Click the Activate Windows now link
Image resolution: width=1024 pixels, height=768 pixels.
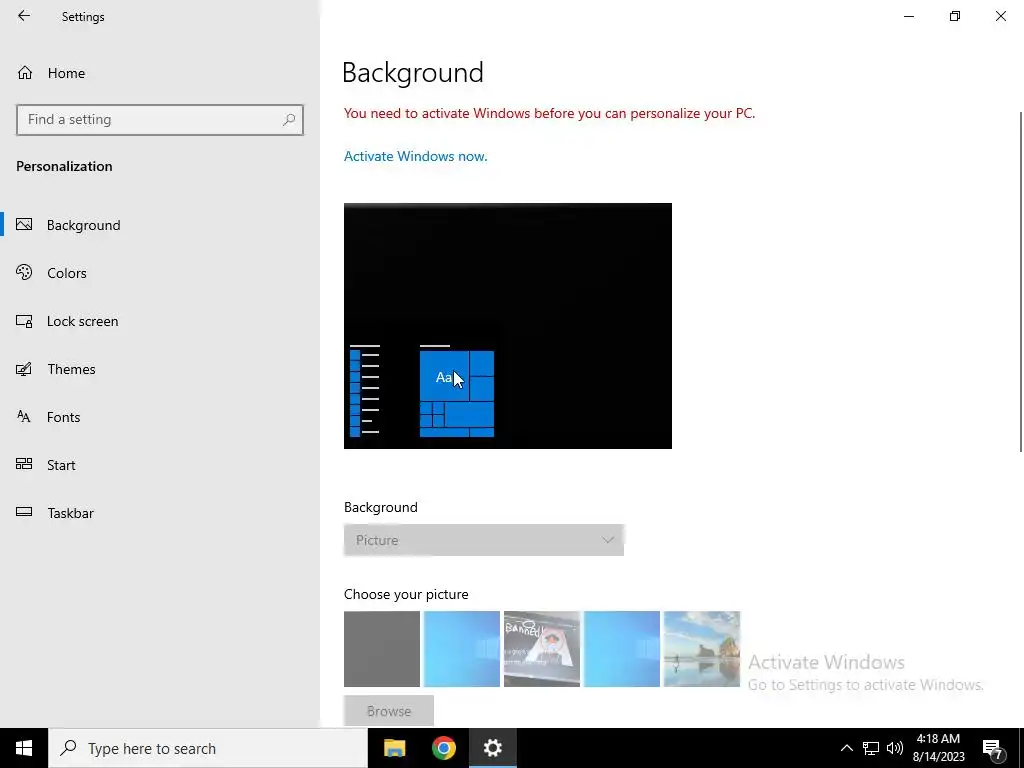(415, 156)
